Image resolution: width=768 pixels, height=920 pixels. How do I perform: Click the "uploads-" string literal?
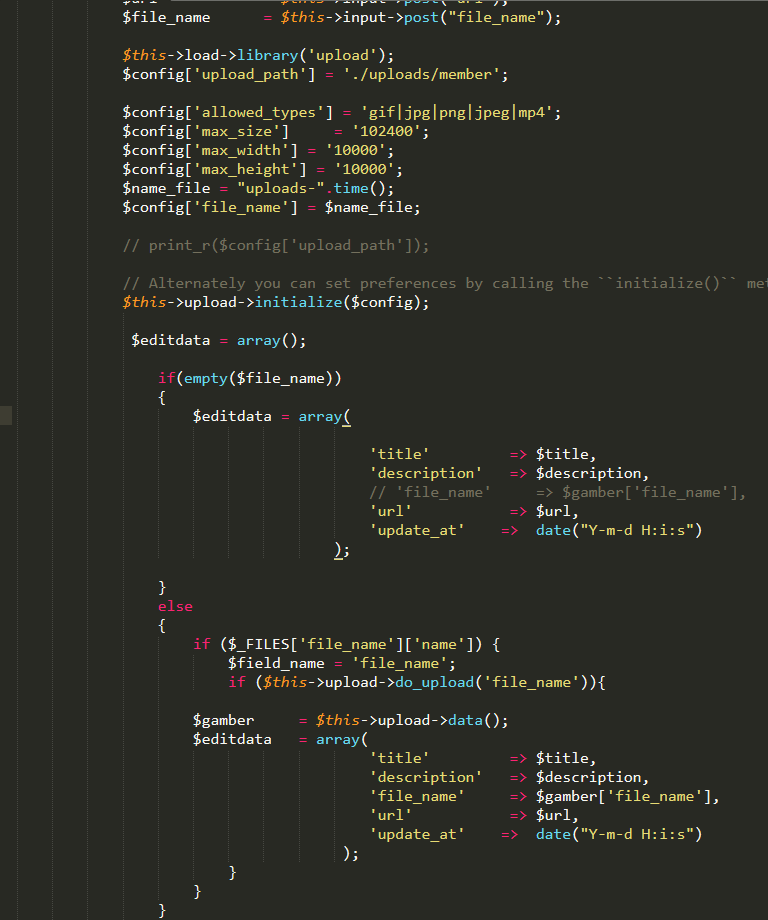pos(281,188)
